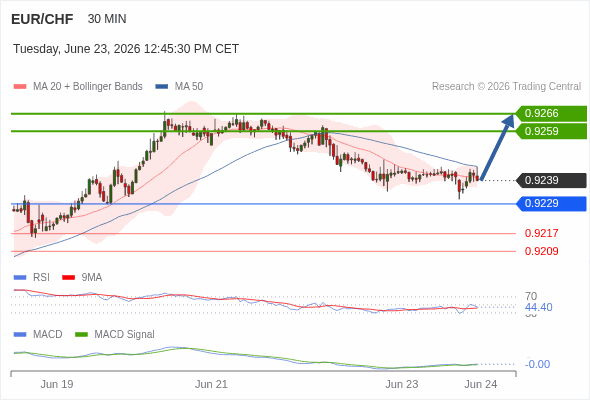
Task: Click the 9MA red legend swatch
Action: (68, 278)
